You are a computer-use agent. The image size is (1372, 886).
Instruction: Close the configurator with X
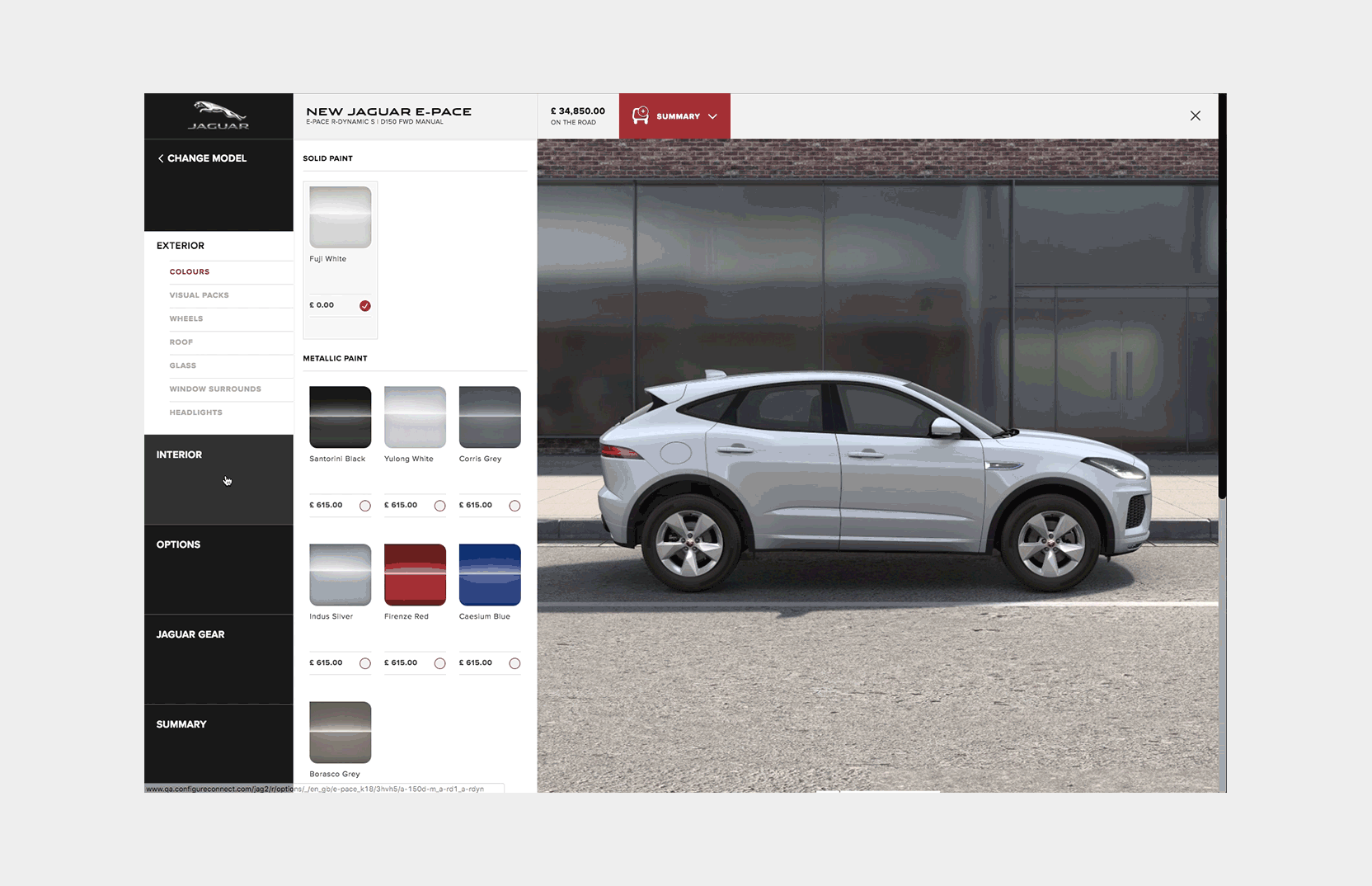tap(1195, 115)
